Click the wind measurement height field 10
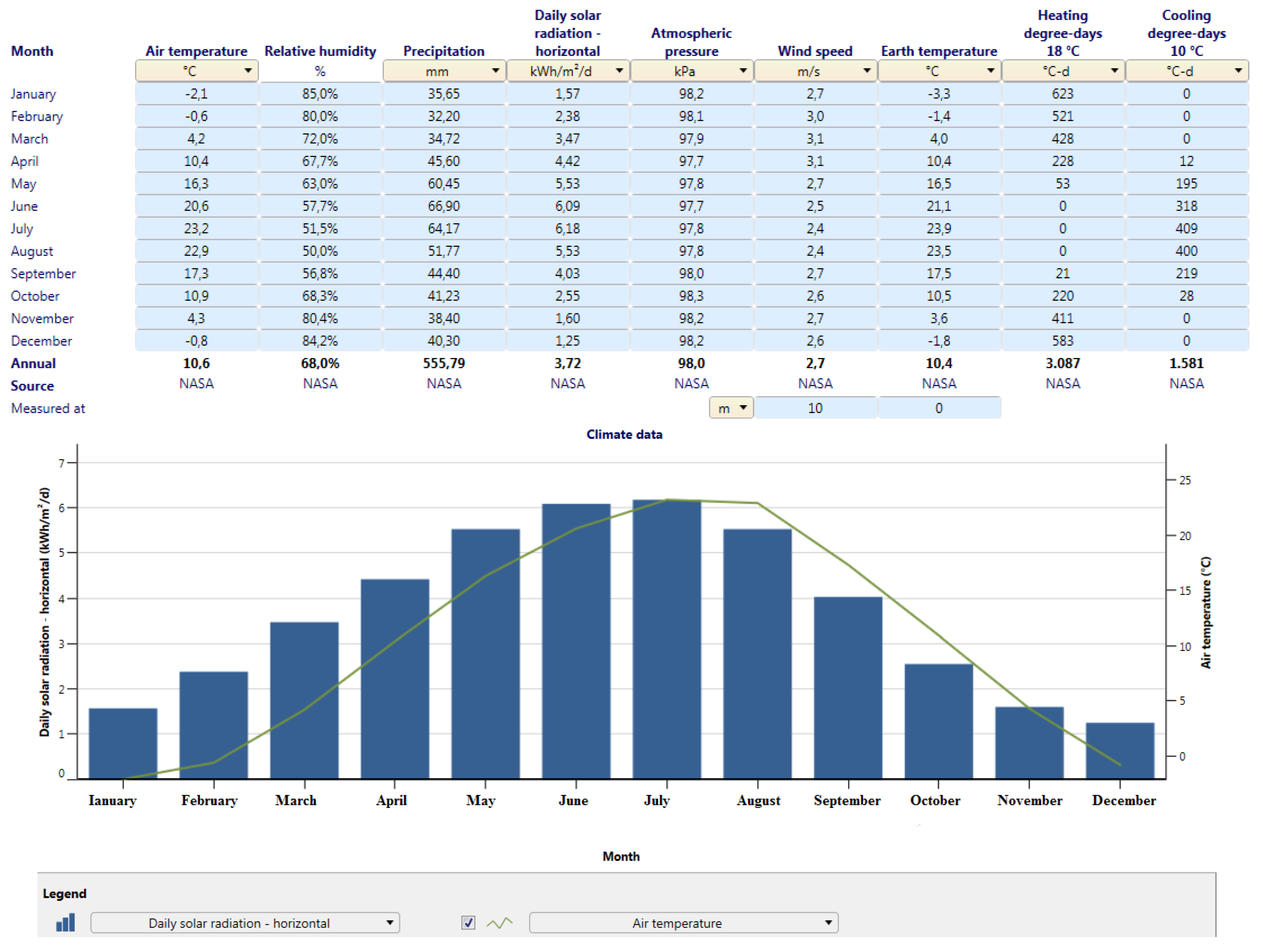Viewport: 1263px width, 952px height. [815, 408]
